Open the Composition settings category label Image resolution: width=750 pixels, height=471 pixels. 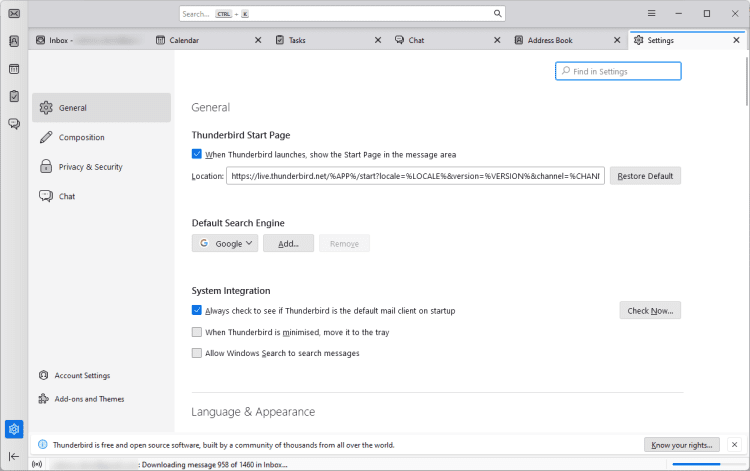pyautogui.click(x=81, y=137)
